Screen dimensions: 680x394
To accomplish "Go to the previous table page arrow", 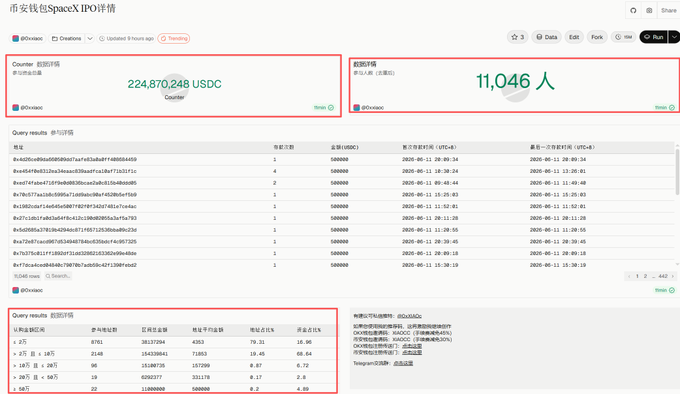I will pyautogui.click(x=629, y=276).
